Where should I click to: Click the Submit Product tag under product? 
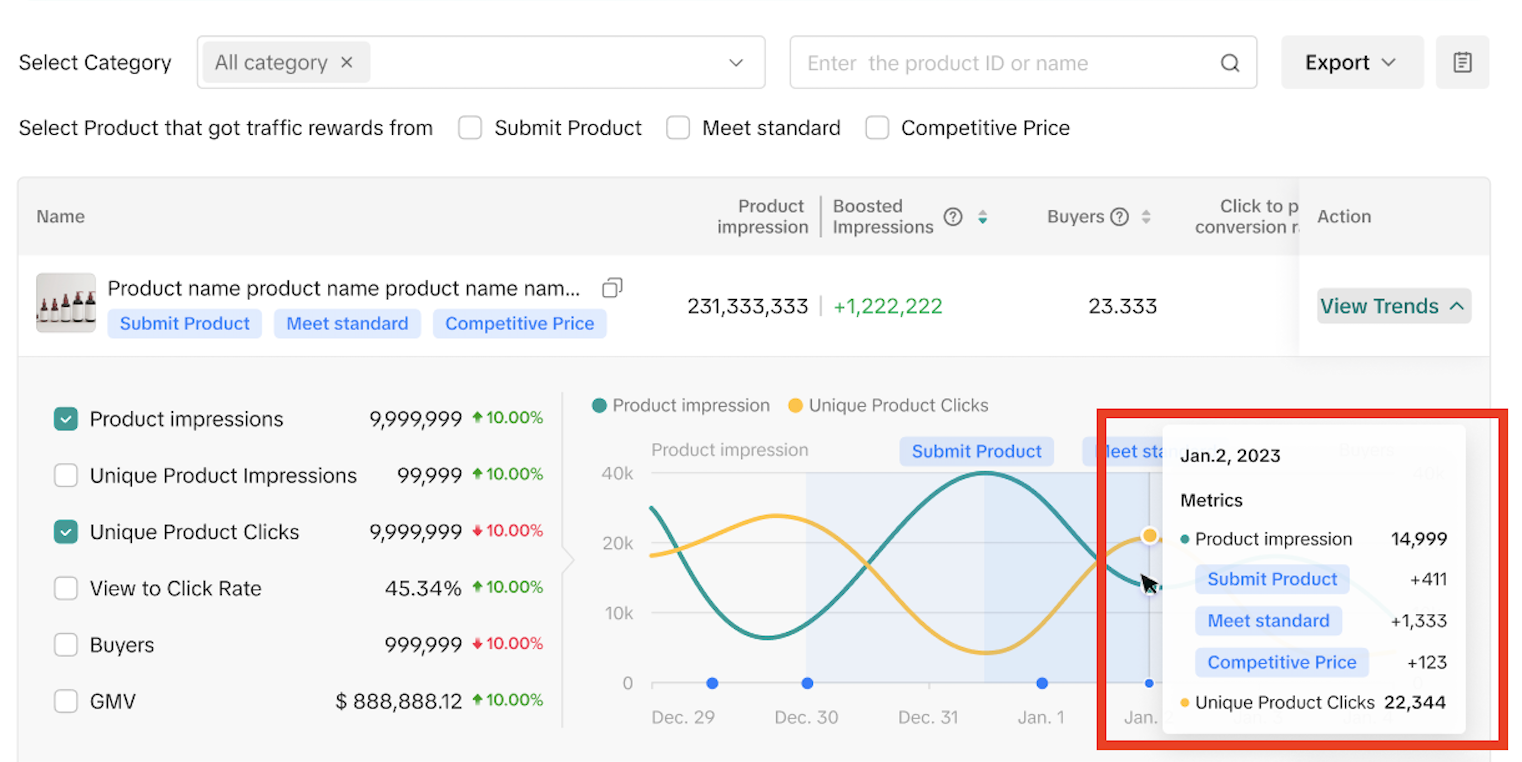point(185,324)
